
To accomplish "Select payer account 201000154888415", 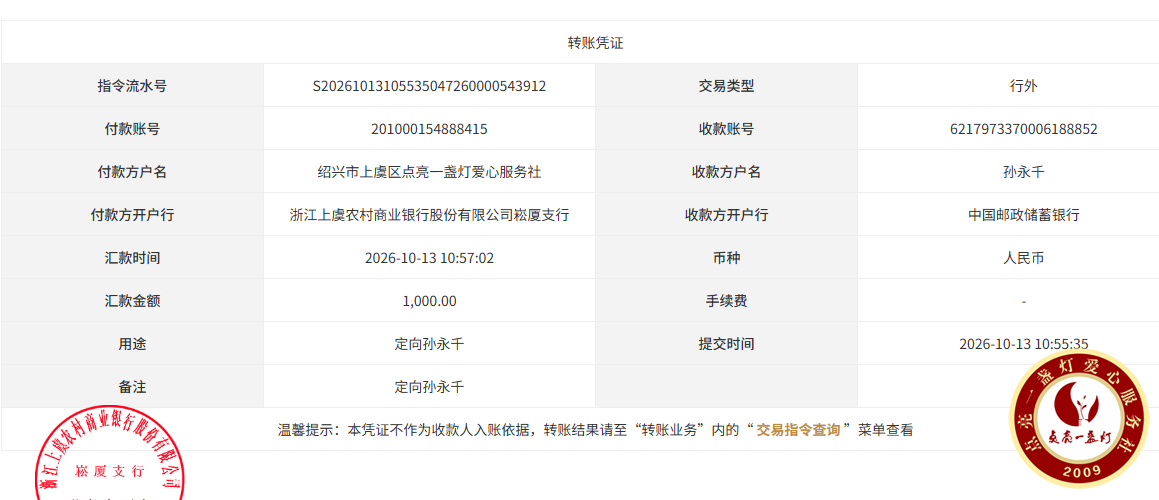I will (x=429, y=129).
